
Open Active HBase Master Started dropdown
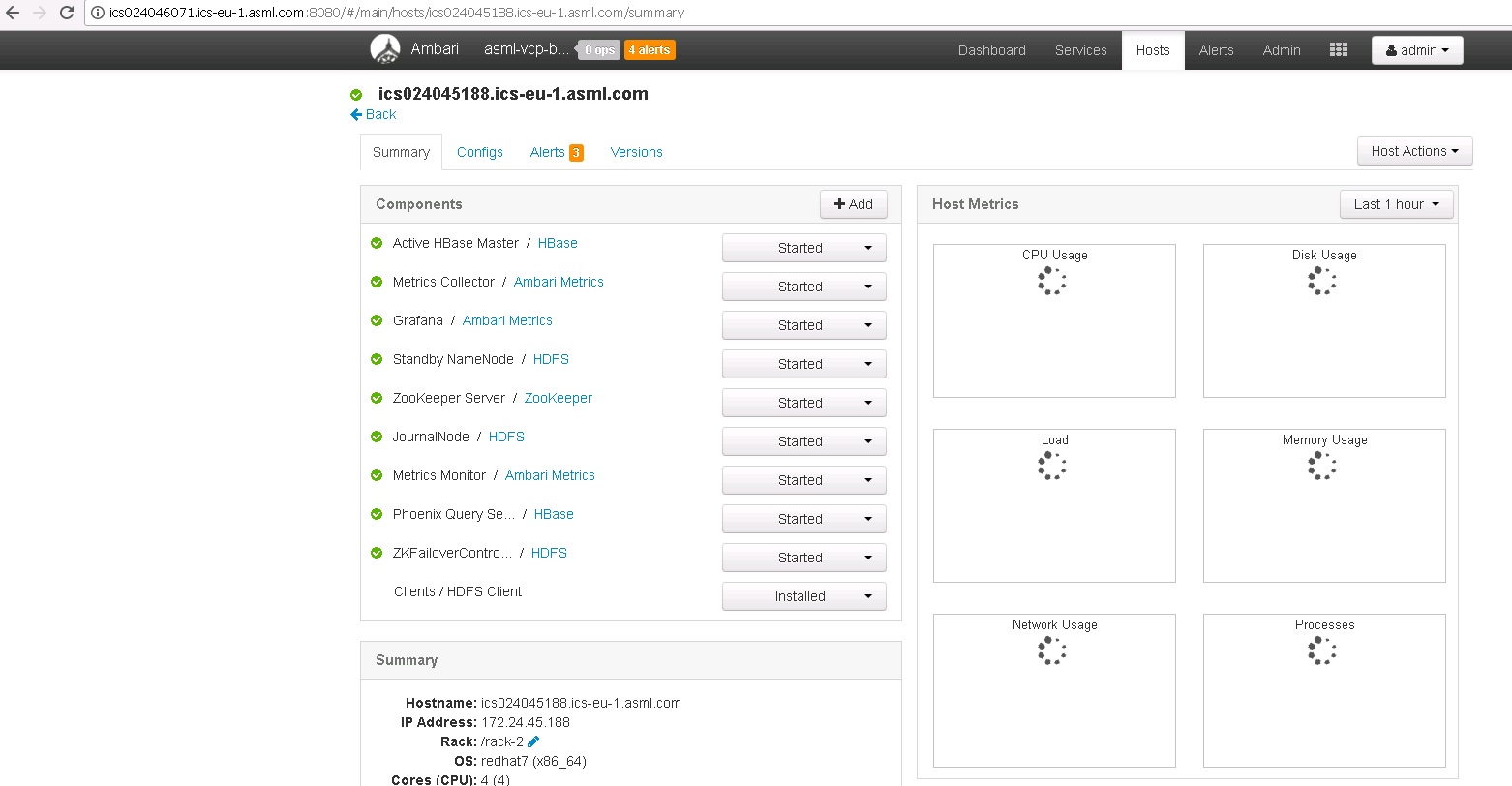[803, 248]
